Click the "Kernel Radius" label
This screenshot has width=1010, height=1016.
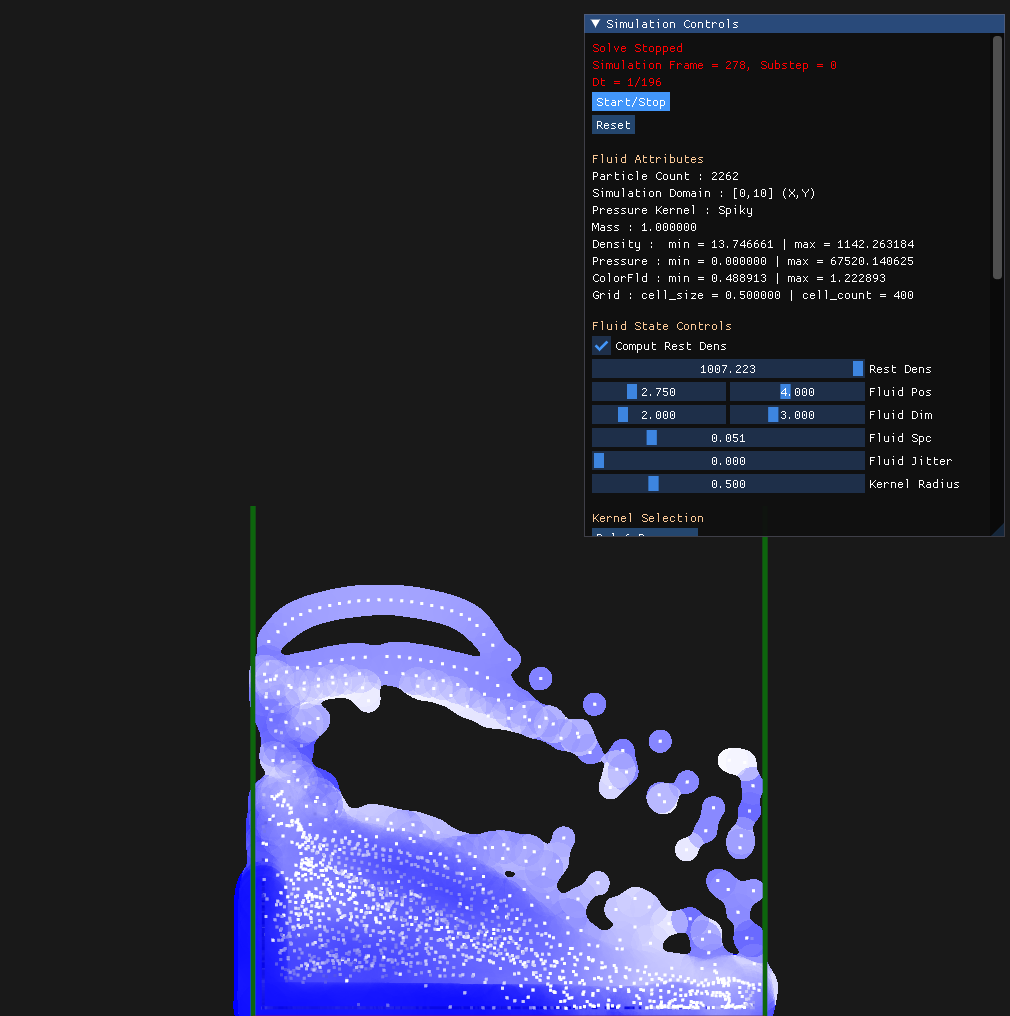pyautogui.click(x=914, y=484)
